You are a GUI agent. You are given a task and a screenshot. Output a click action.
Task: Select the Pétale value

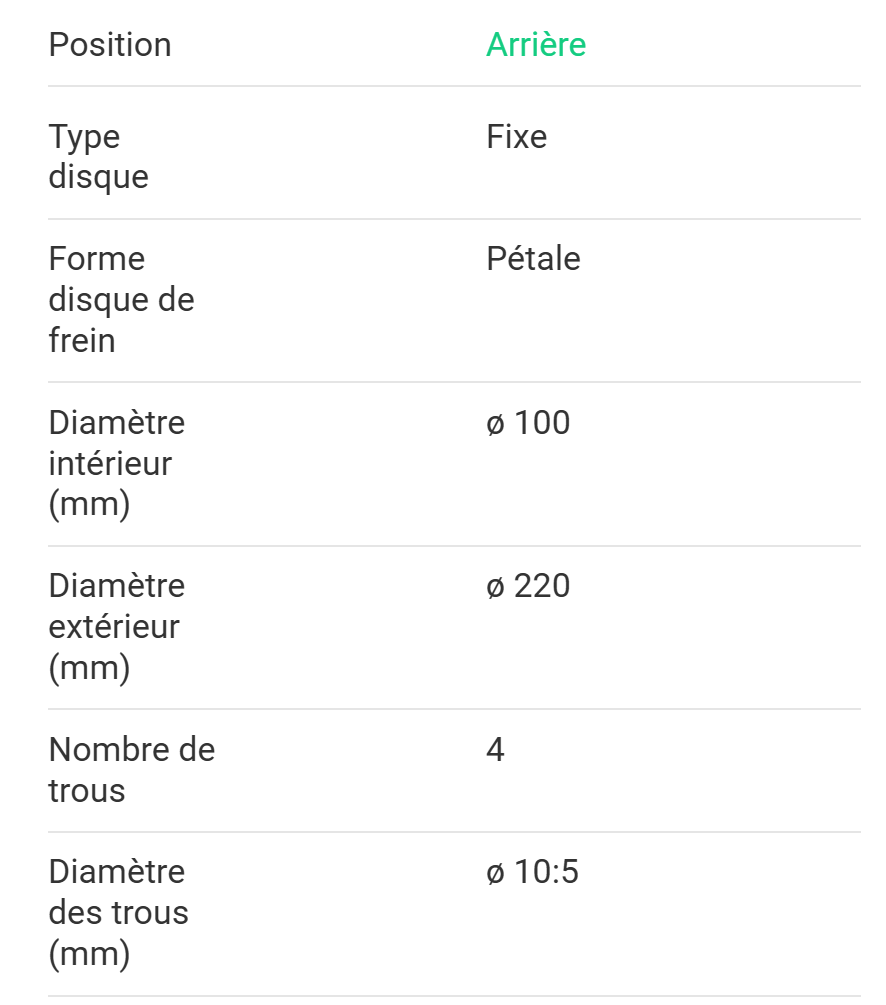pos(533,259)
